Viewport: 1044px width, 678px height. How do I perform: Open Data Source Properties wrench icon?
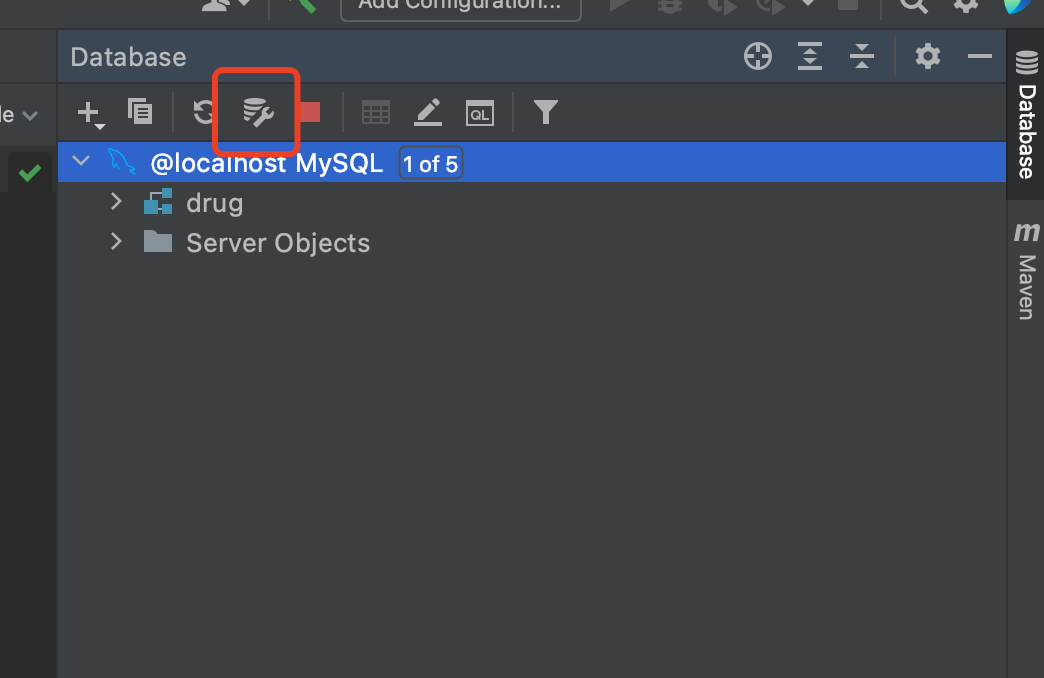258,112
